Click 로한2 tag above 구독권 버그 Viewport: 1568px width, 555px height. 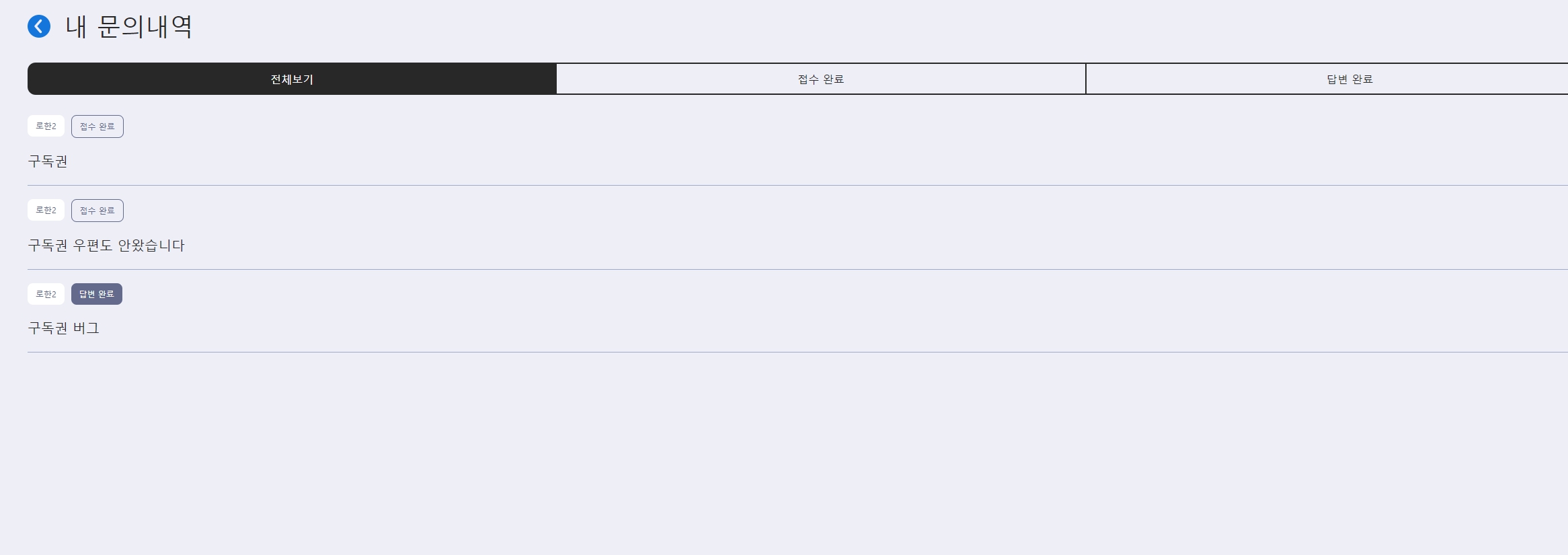(x=46, y=294)
